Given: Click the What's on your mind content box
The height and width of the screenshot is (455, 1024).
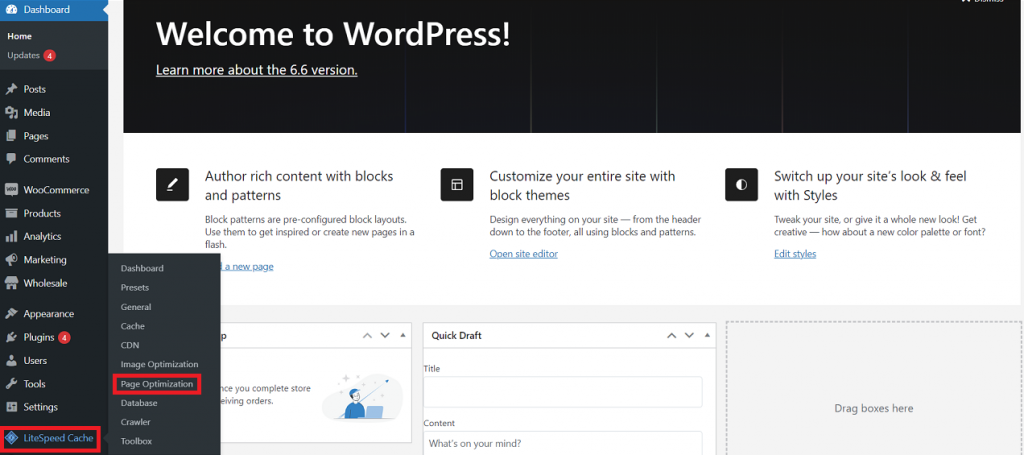Looking at the screenshot, I should (563, 443).
